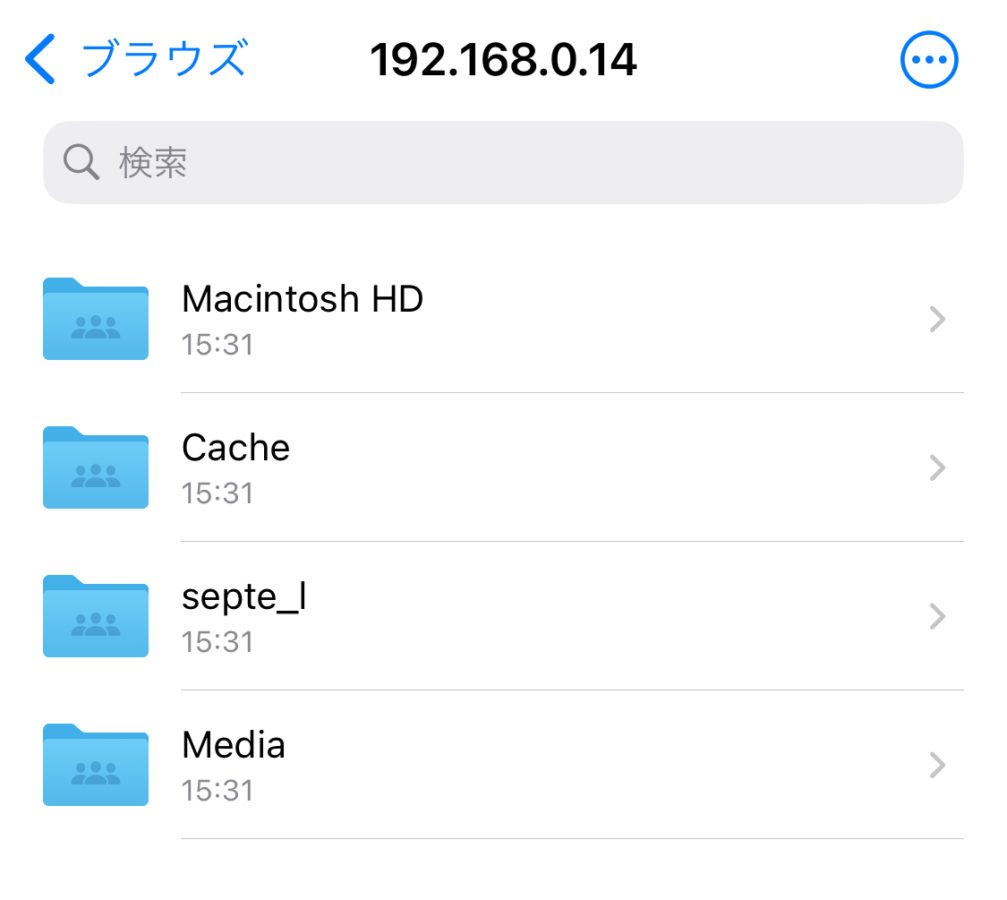The image size is (1007, 900).
Task: Select the septe_l name label
Action: click(x=244, y=596)
